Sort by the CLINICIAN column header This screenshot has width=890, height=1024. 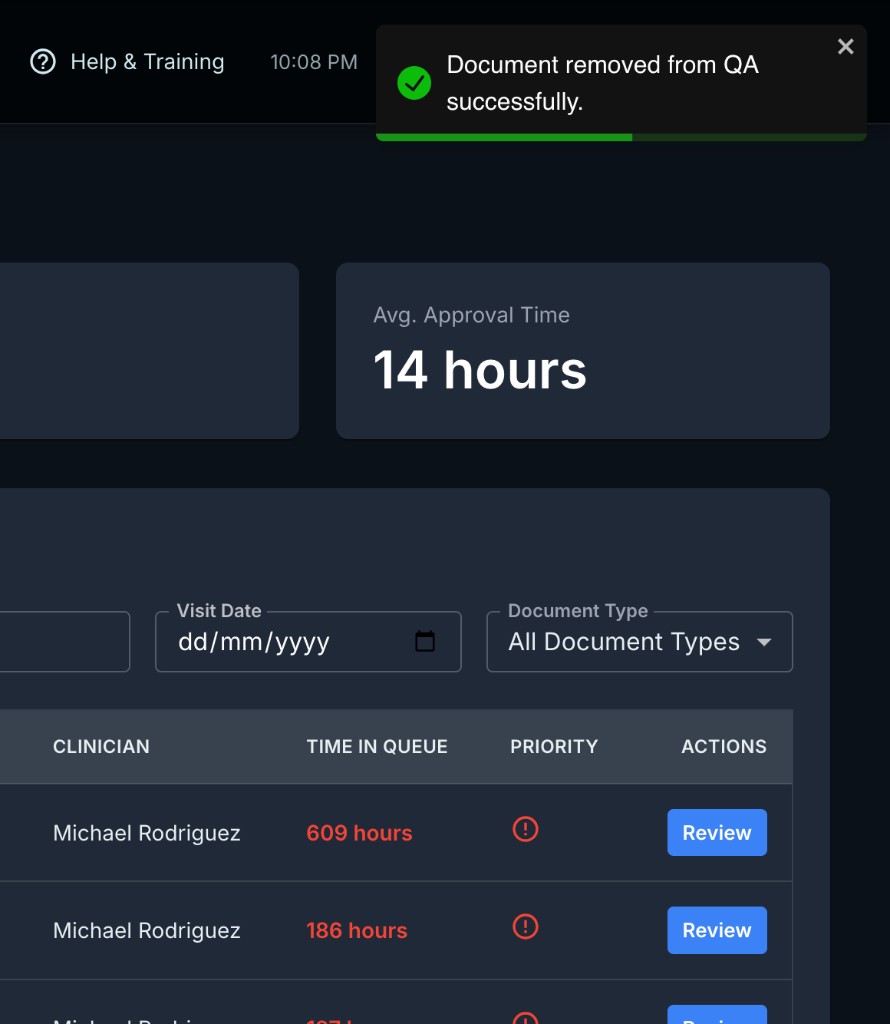[101, 746]
